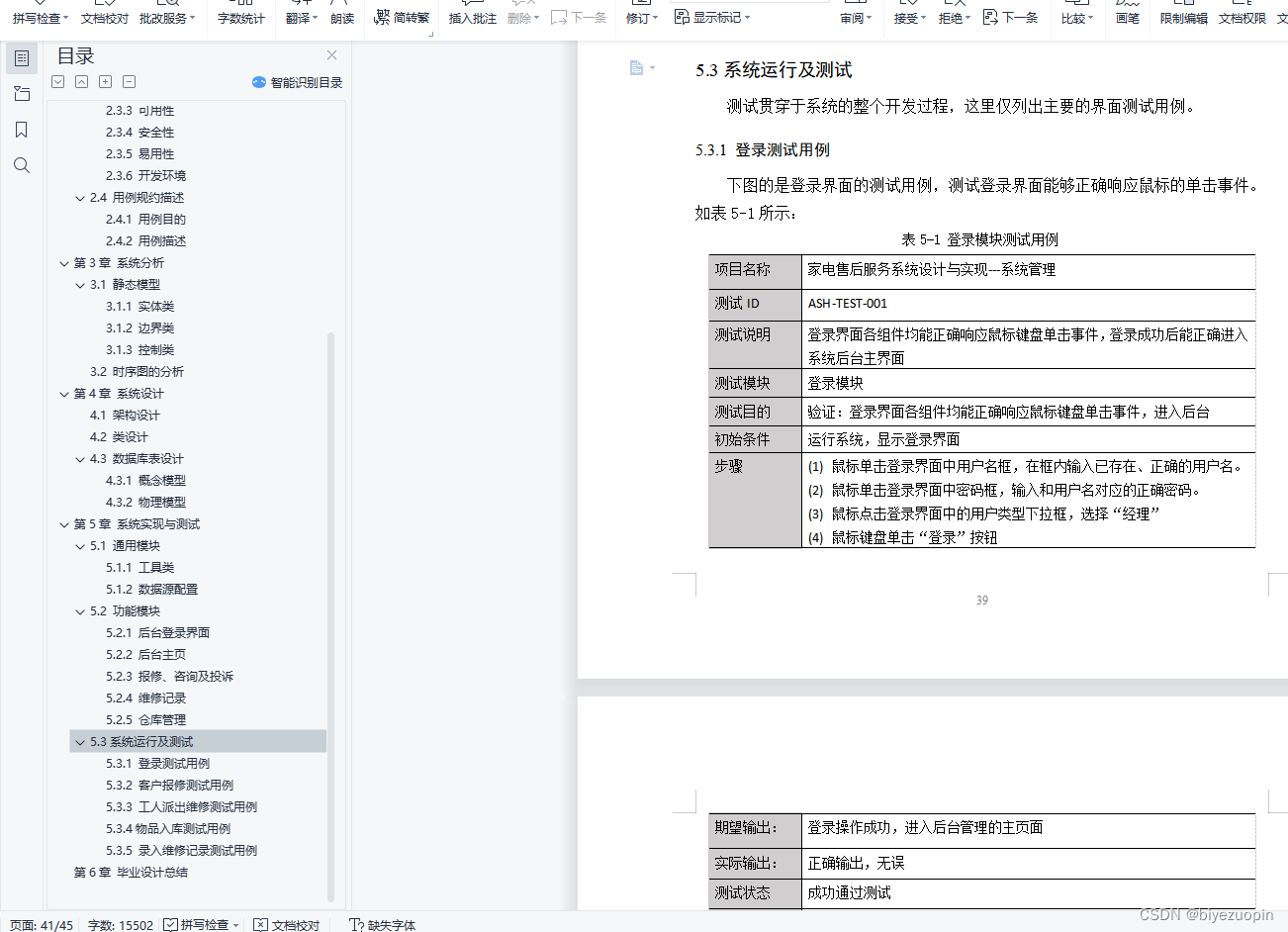Click the 字数统计 word count icon
The image size is (1288, 932).
coord(242,18)
